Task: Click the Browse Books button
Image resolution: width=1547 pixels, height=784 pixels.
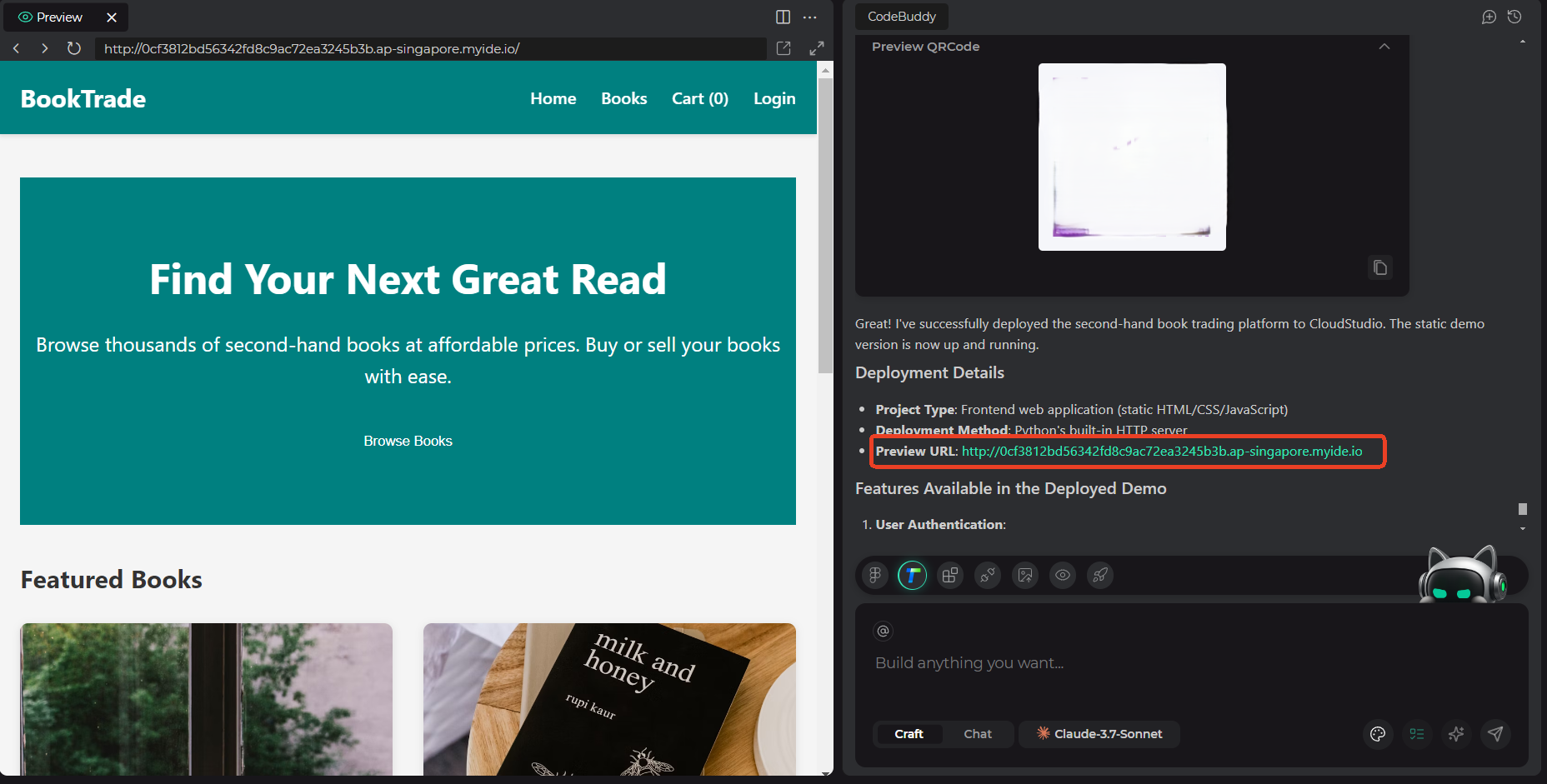Action: pos(408,441)
